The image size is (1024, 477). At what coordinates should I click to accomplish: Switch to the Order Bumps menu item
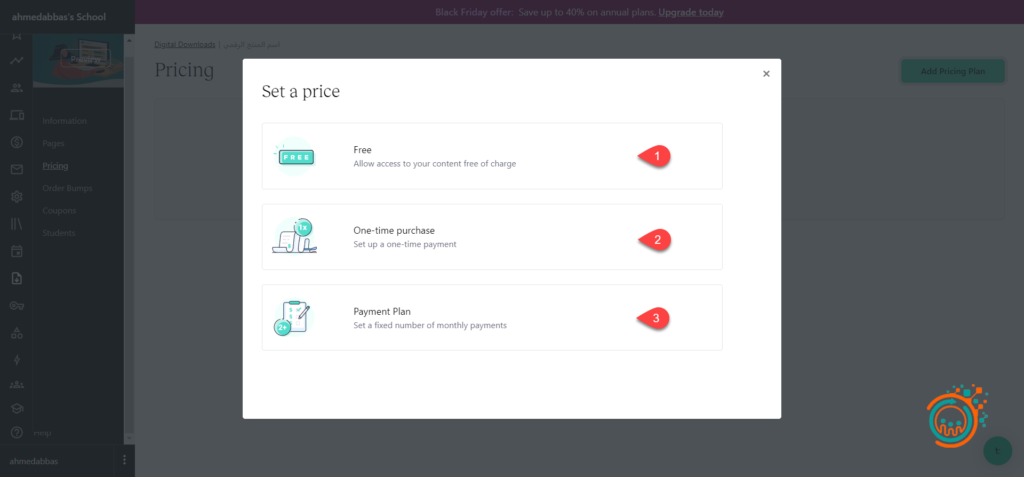pyautogui.click(x=66, y=188)
